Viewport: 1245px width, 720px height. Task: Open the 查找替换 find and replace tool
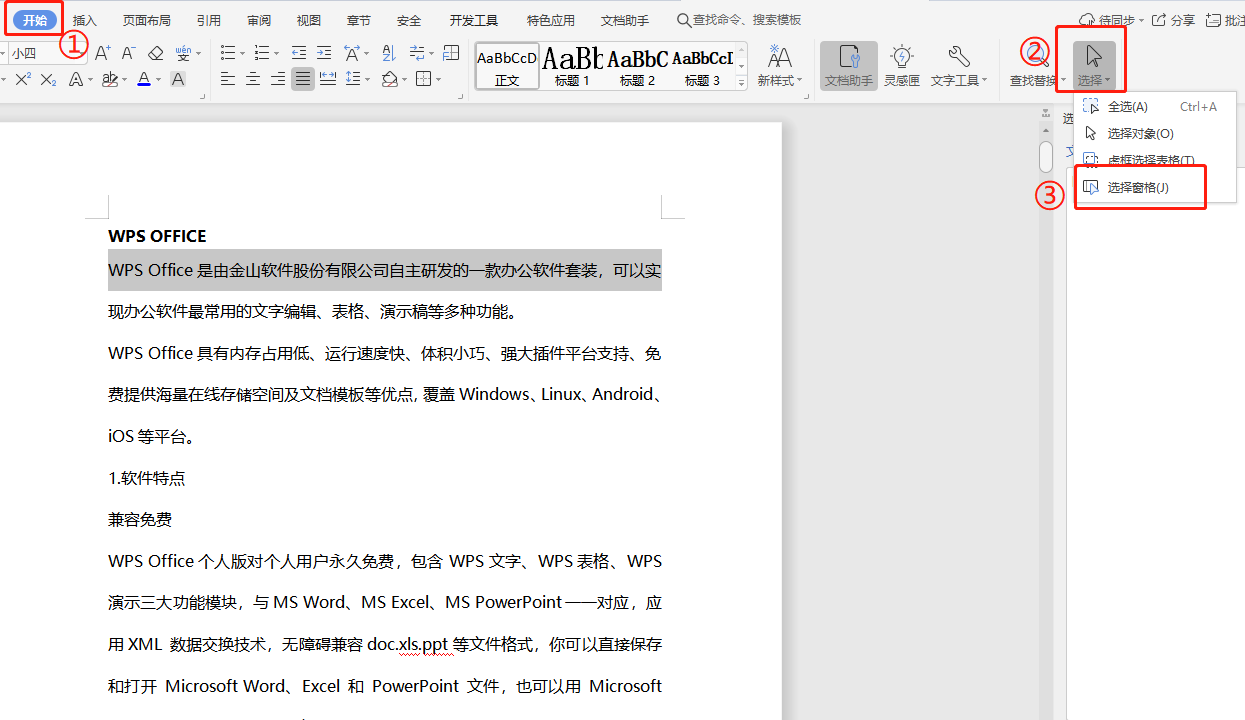pyautogui.click(x=1038, y=66)
